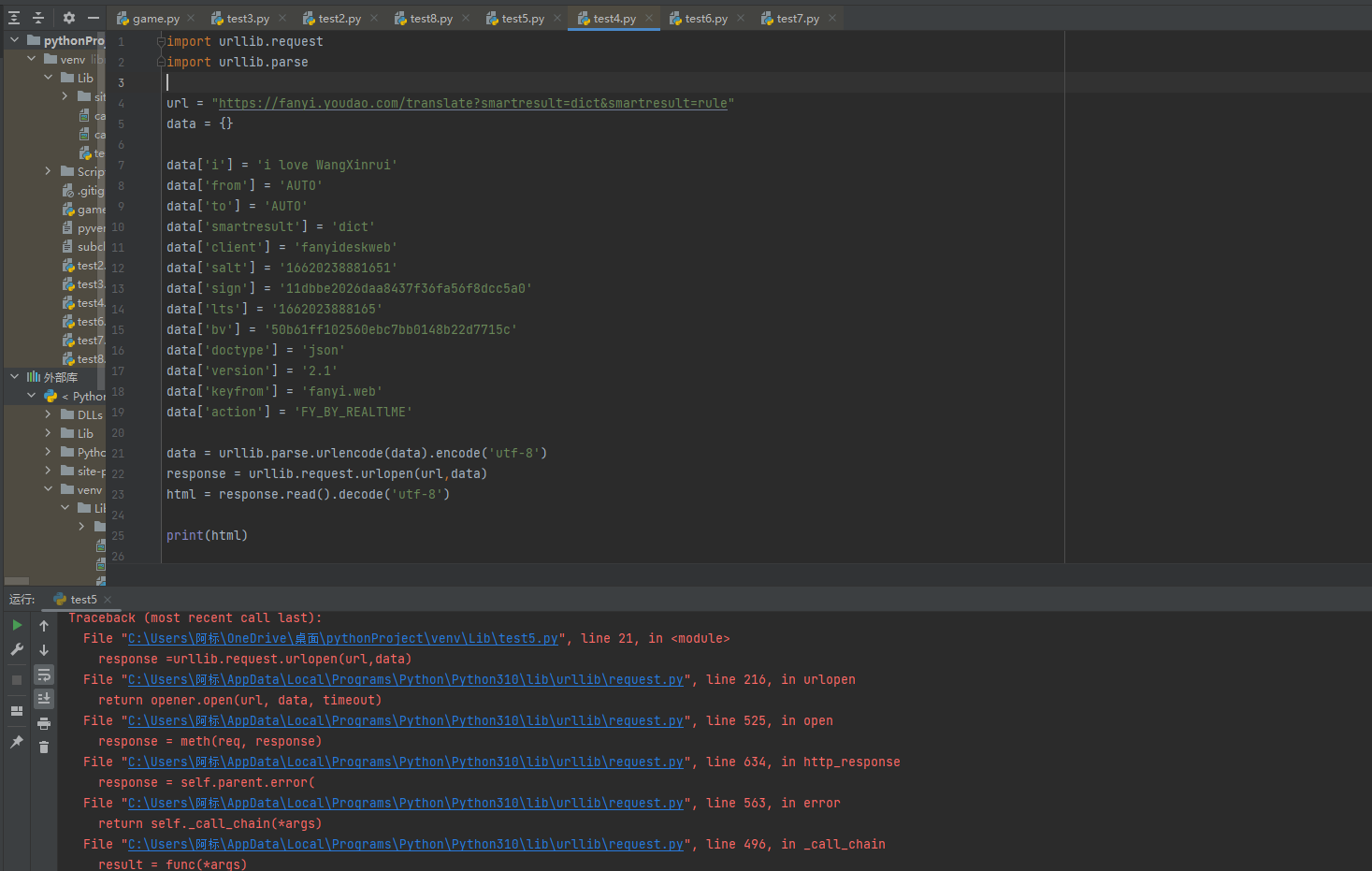Print the console output with the printer icon
Screen dimensions: 1372x871
tap(44, 723)
